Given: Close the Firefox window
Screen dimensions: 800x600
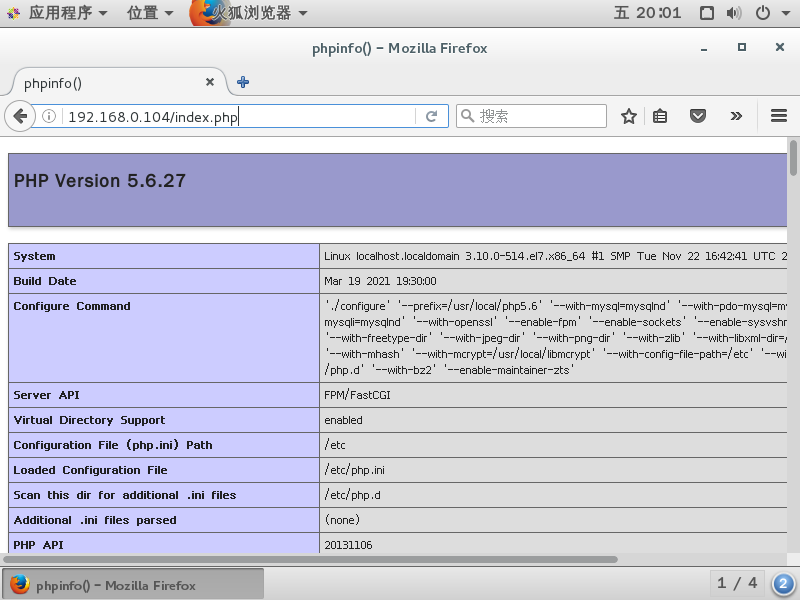Looking at the screenshot, I should (780, 47).
